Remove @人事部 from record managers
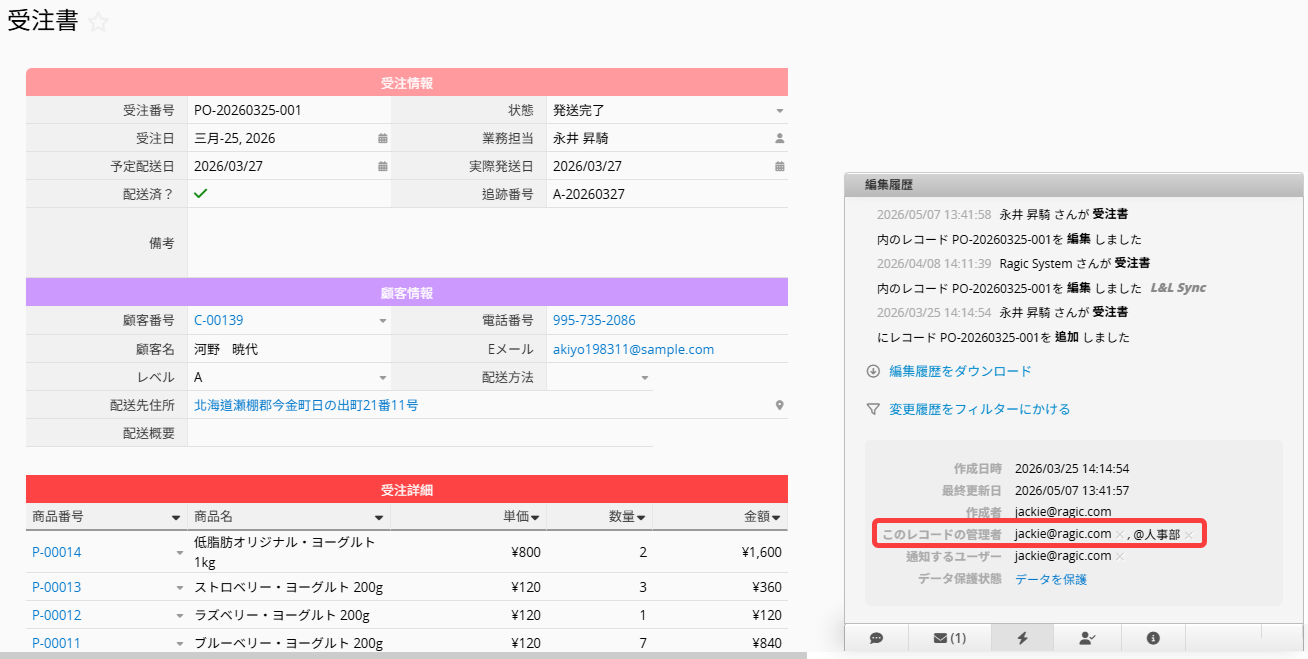The width and height of the screenshot is (1308, 659). coord(1189,535)
